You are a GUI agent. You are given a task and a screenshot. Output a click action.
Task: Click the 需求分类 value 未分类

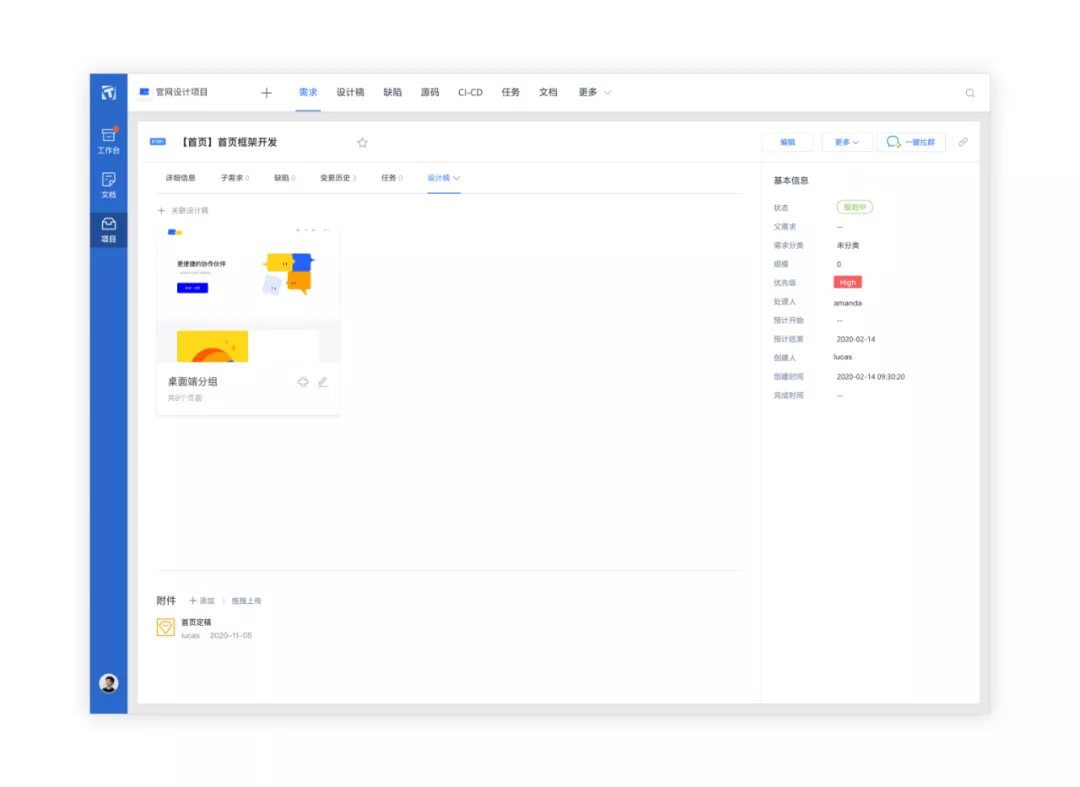(847, 245)
